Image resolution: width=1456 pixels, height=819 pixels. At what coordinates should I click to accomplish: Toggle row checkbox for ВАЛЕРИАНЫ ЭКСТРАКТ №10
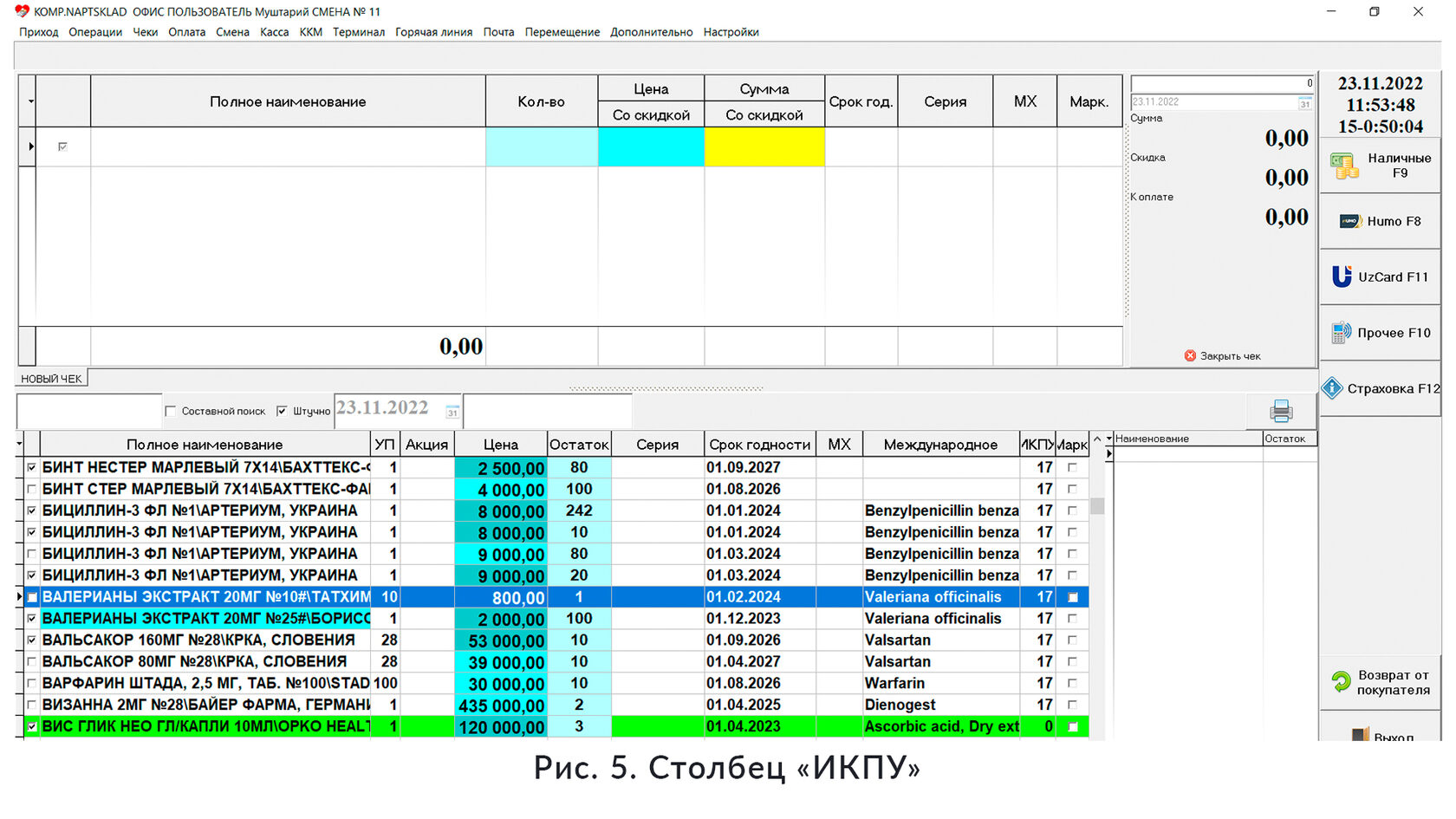click(x=32, y=597)
